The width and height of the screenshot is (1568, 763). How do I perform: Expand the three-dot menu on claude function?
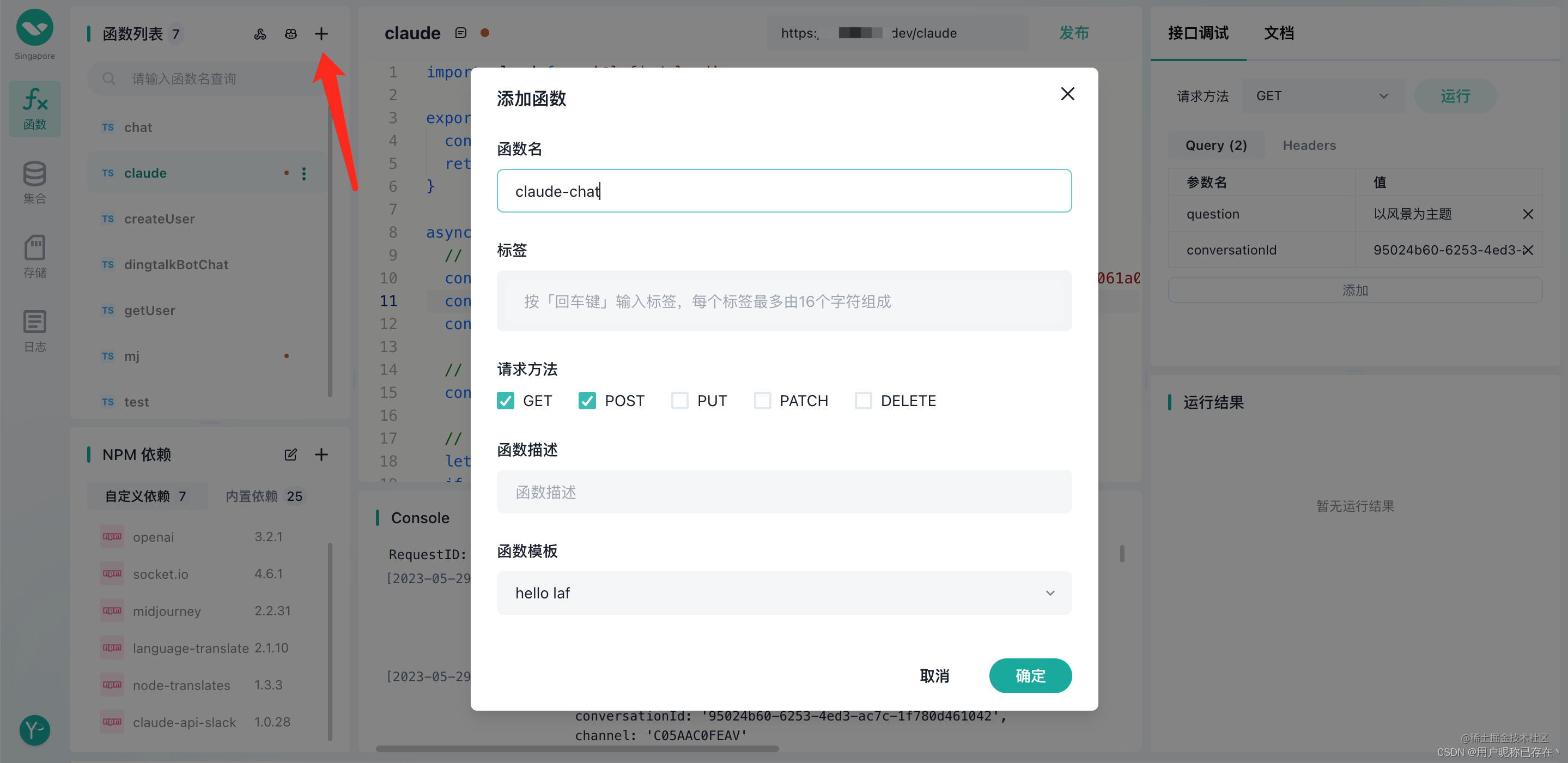pos(304,173)
